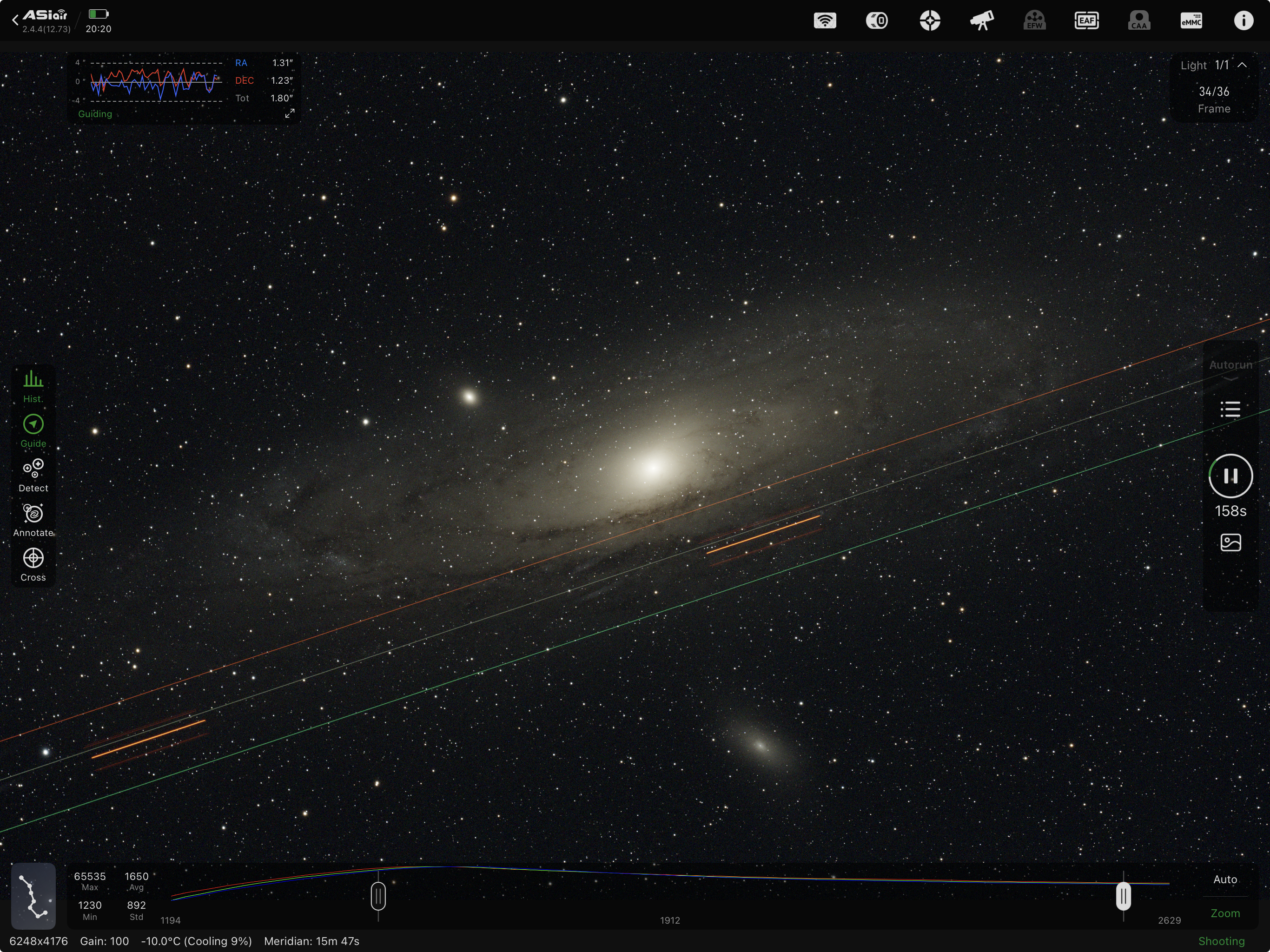
Task: Open the CAA rotator settings icon
Action: coord(1138,21)
